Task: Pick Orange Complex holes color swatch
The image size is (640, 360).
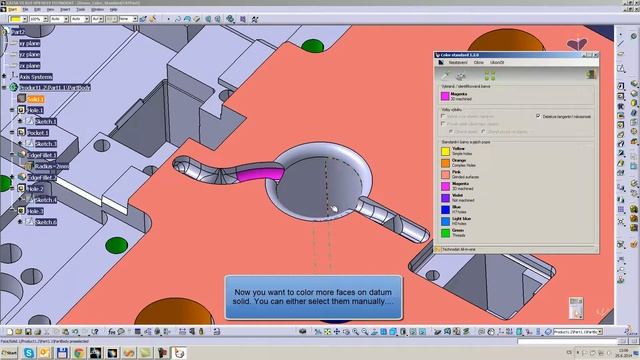Action: [x=445, y=163]
